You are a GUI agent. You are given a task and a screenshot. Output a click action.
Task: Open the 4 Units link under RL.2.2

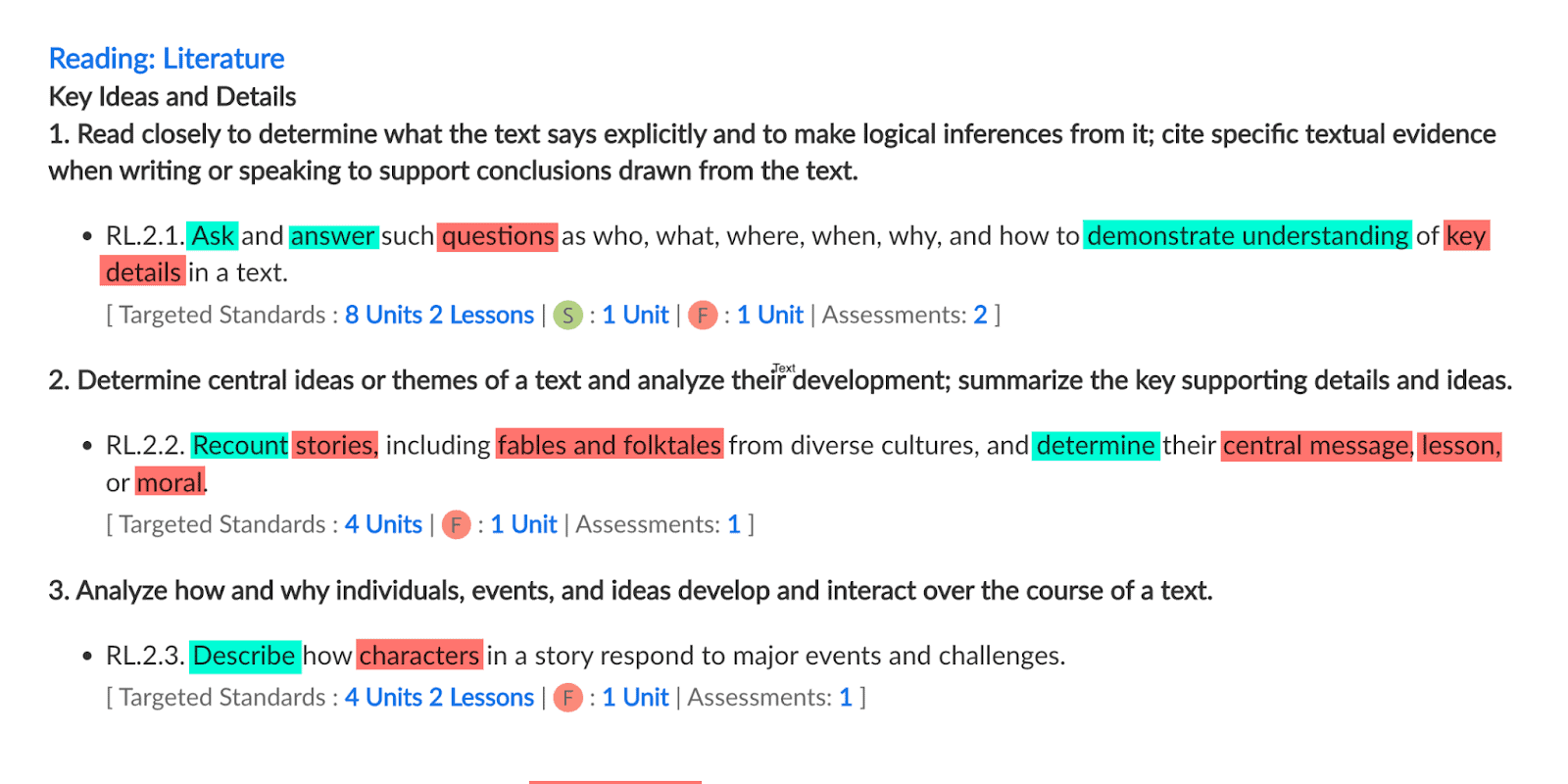383,524
